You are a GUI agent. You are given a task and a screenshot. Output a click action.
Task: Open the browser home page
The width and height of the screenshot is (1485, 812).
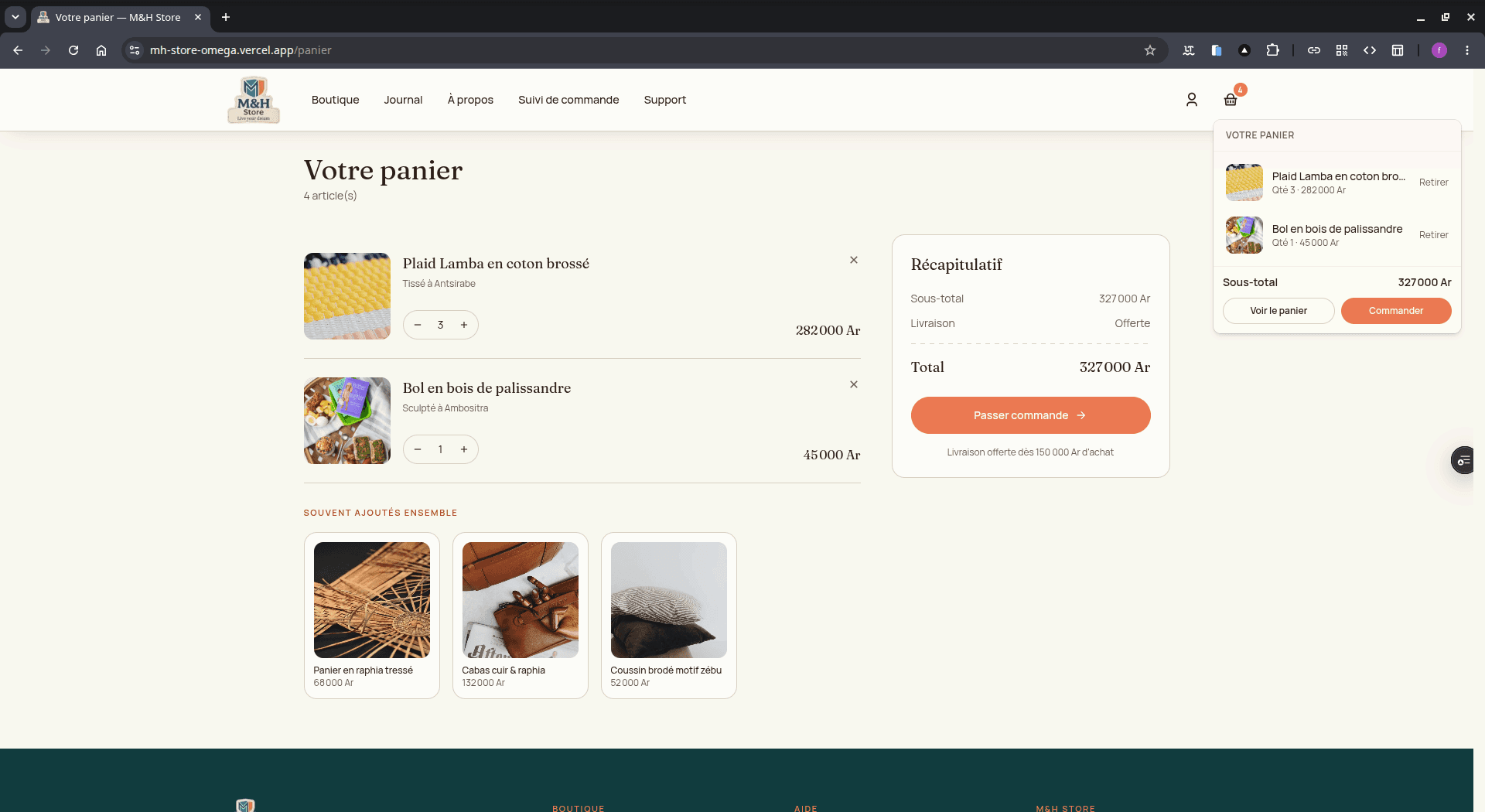pos(101,50)
